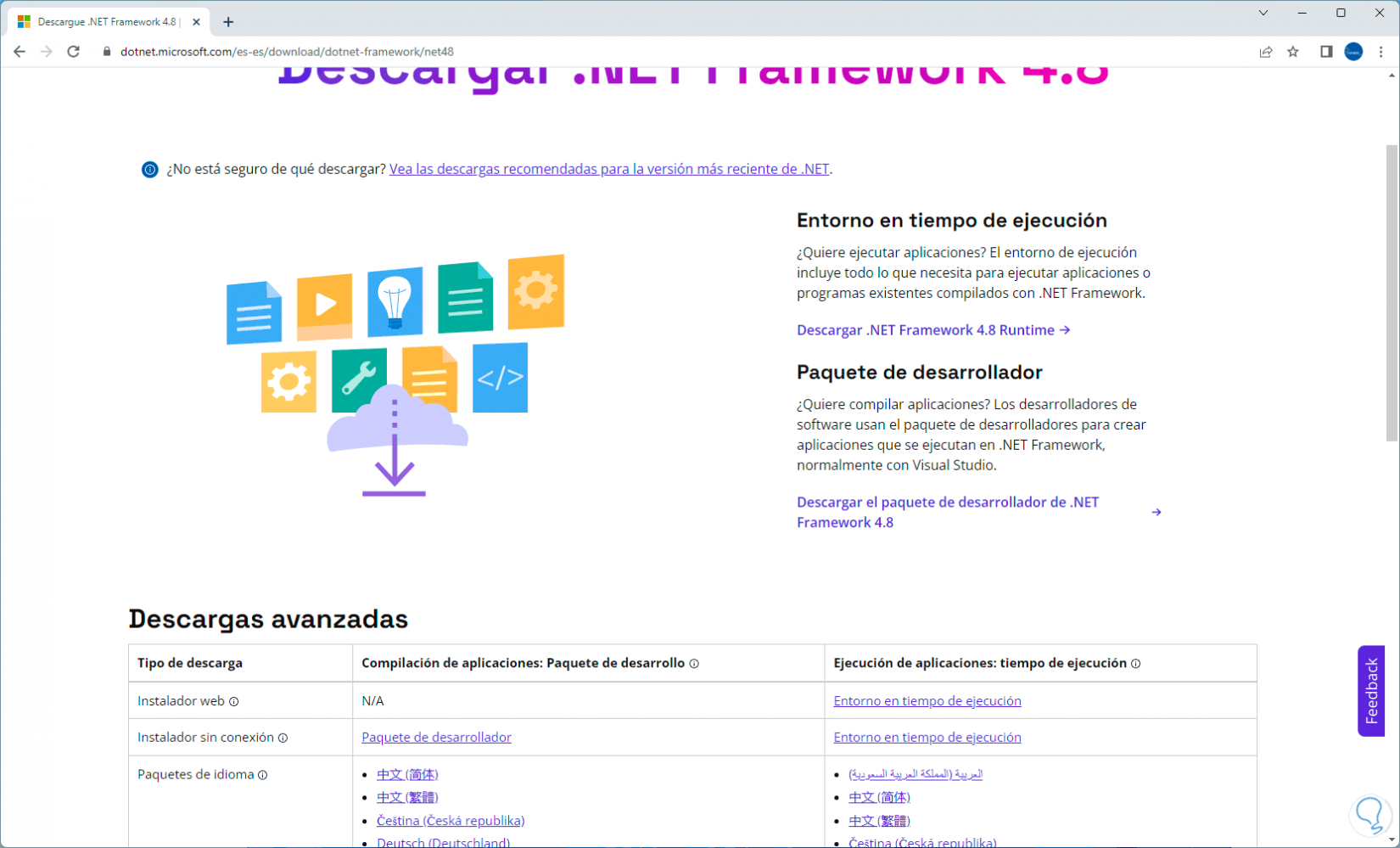
Task: Click the address bar URL
Action: click(287, 52)
